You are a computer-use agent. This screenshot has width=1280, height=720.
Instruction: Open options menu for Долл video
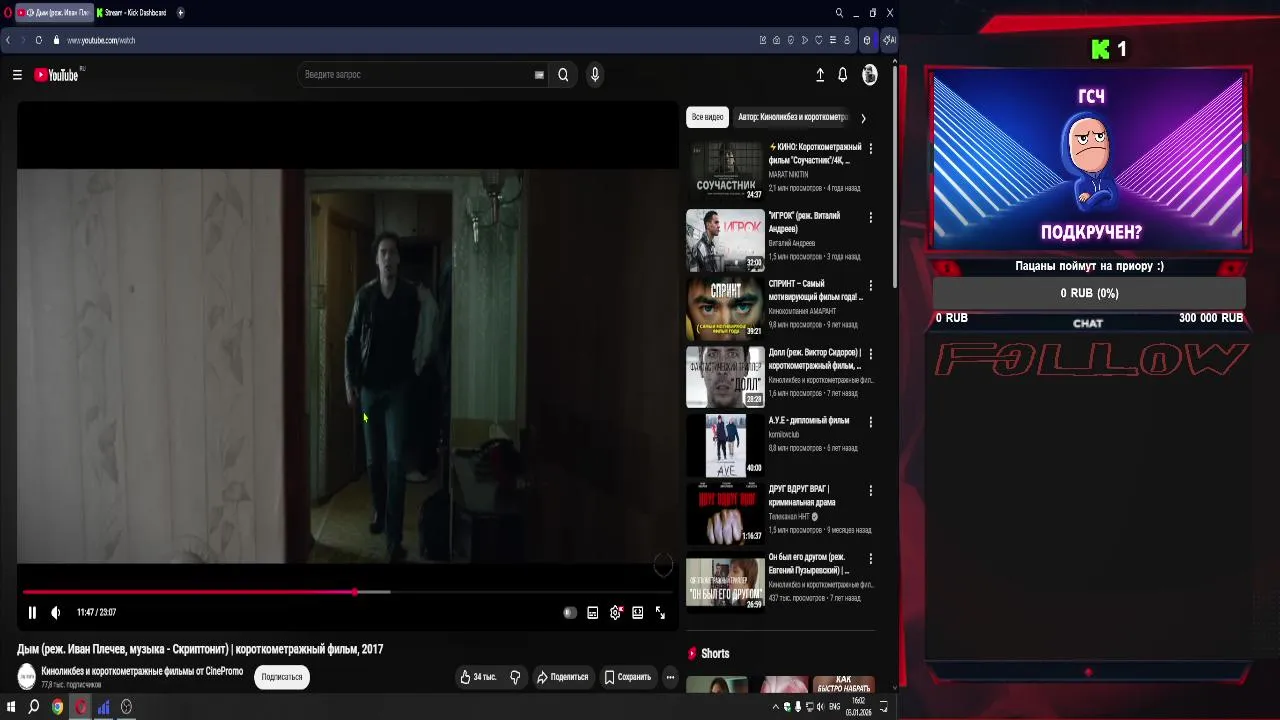pyautogui.click(x=870, y=354)
